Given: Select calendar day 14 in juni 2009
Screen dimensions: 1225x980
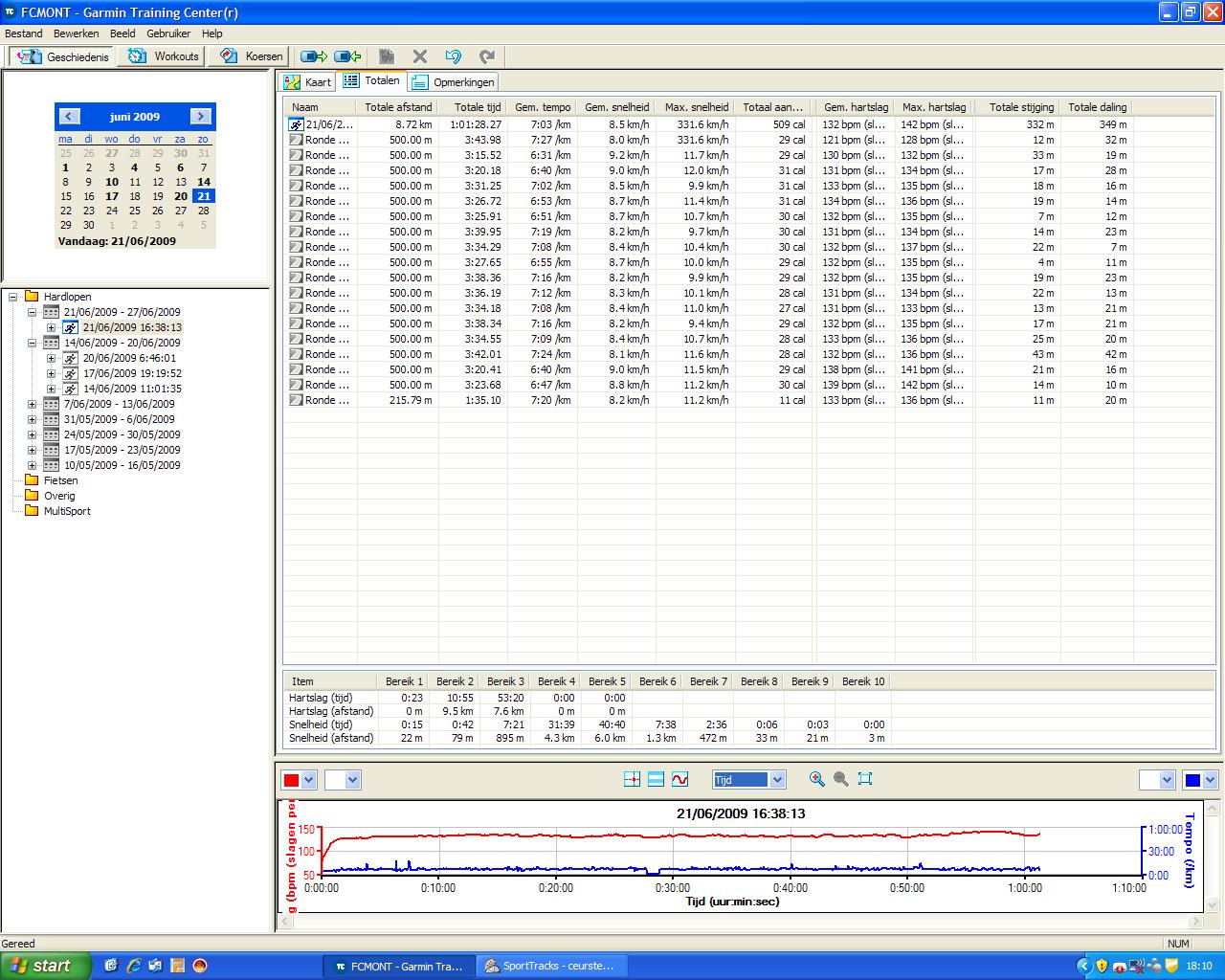Looking at the screenshot, I should (204, 182).
